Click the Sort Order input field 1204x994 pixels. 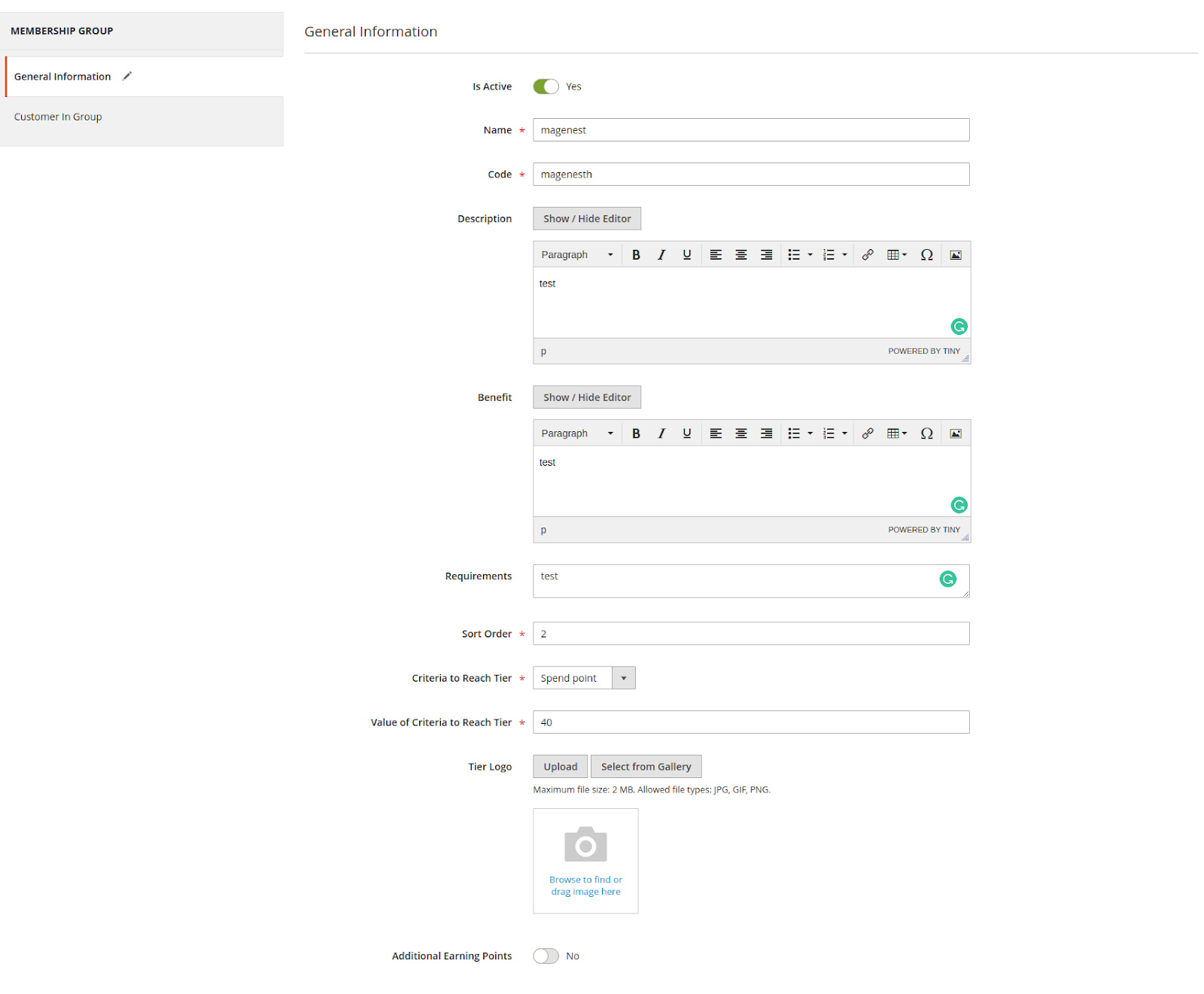click(750, 634)
